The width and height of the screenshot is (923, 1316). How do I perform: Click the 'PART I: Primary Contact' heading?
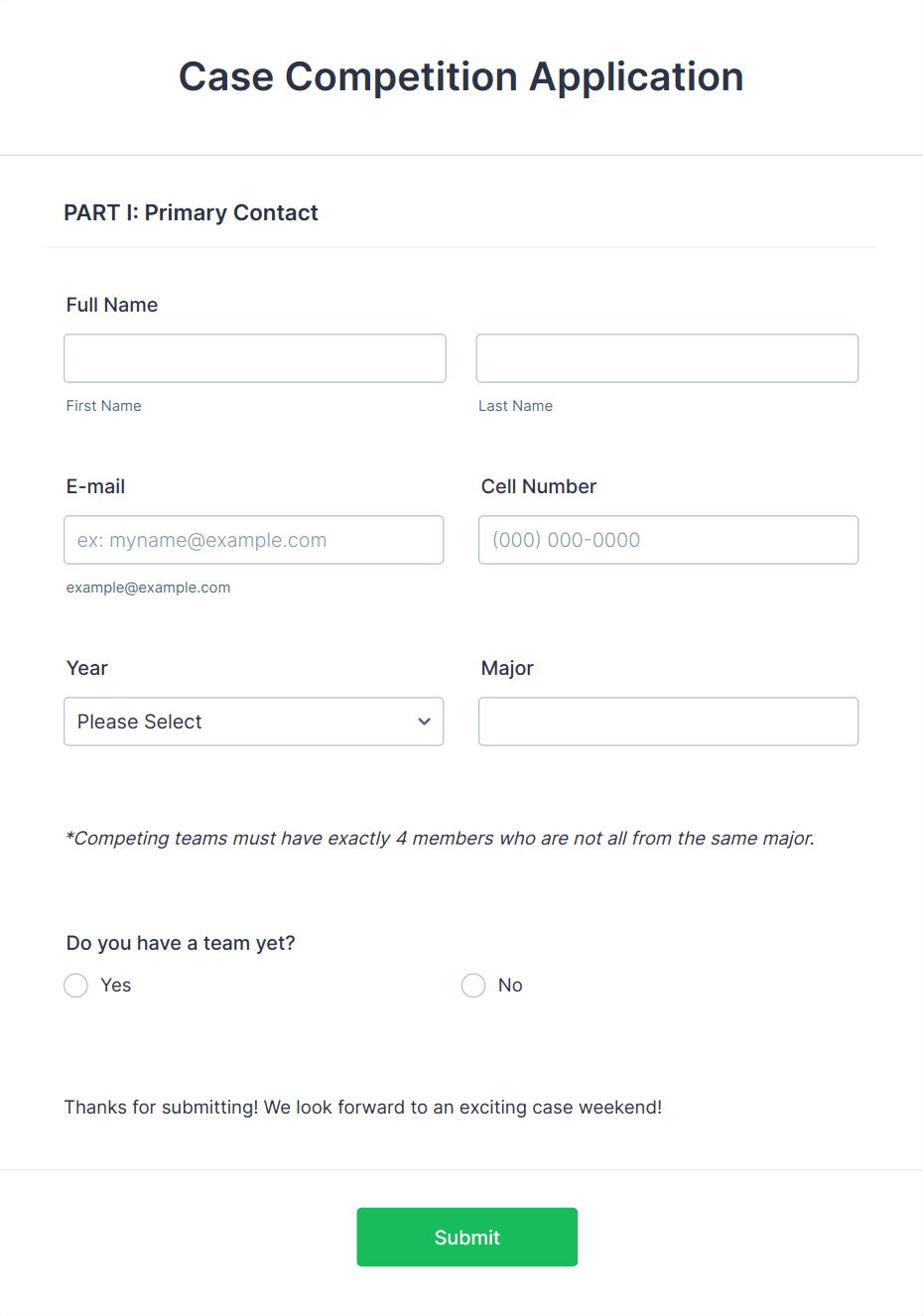(x=191, y=212)
